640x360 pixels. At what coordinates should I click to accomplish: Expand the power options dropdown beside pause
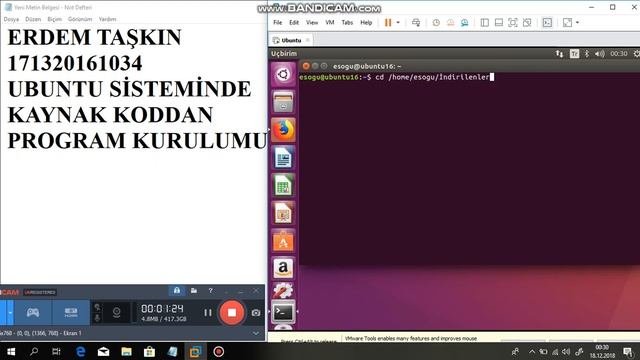click(x=398, y=22)
